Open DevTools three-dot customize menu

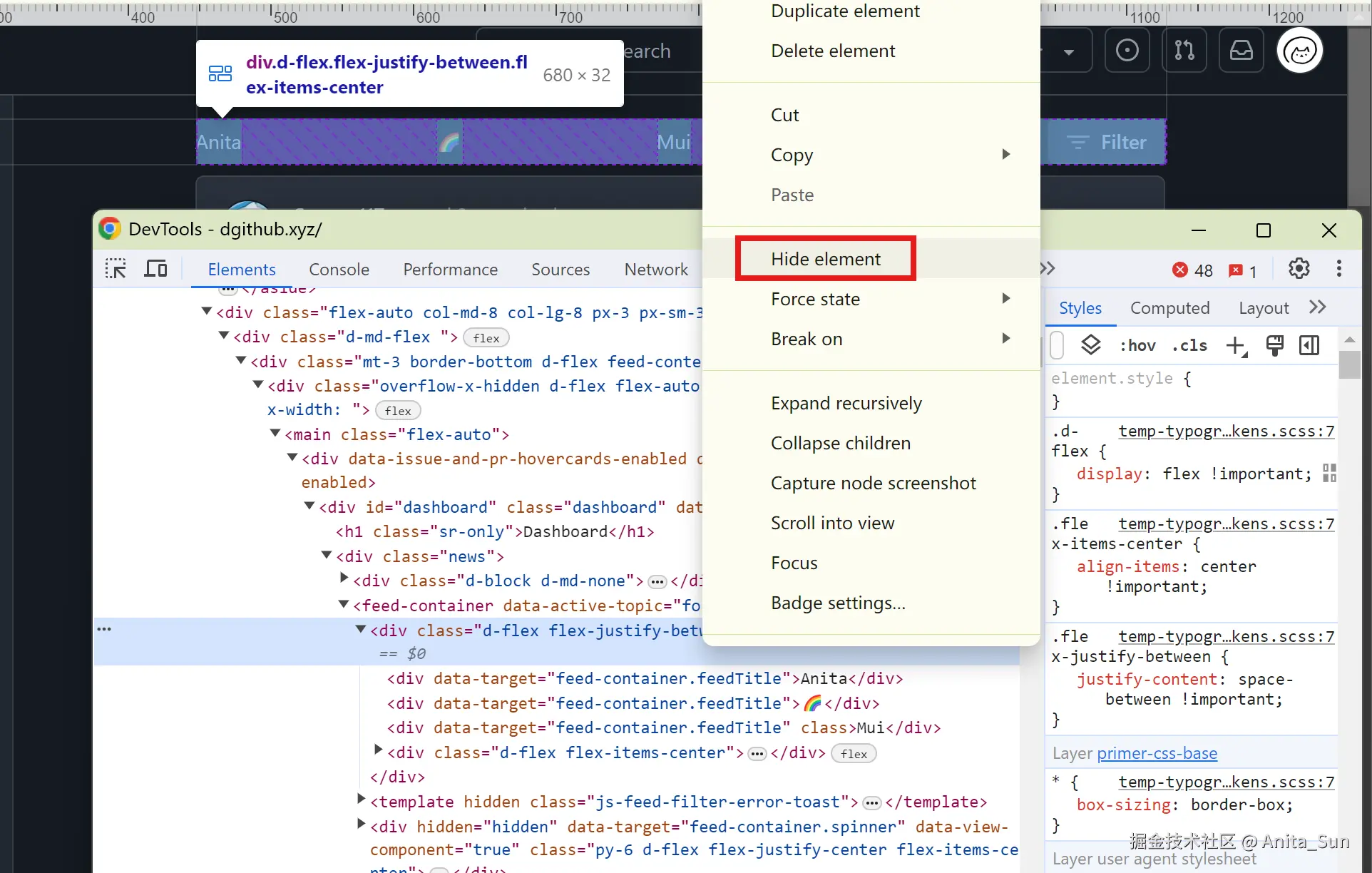tap(1338, 269)
